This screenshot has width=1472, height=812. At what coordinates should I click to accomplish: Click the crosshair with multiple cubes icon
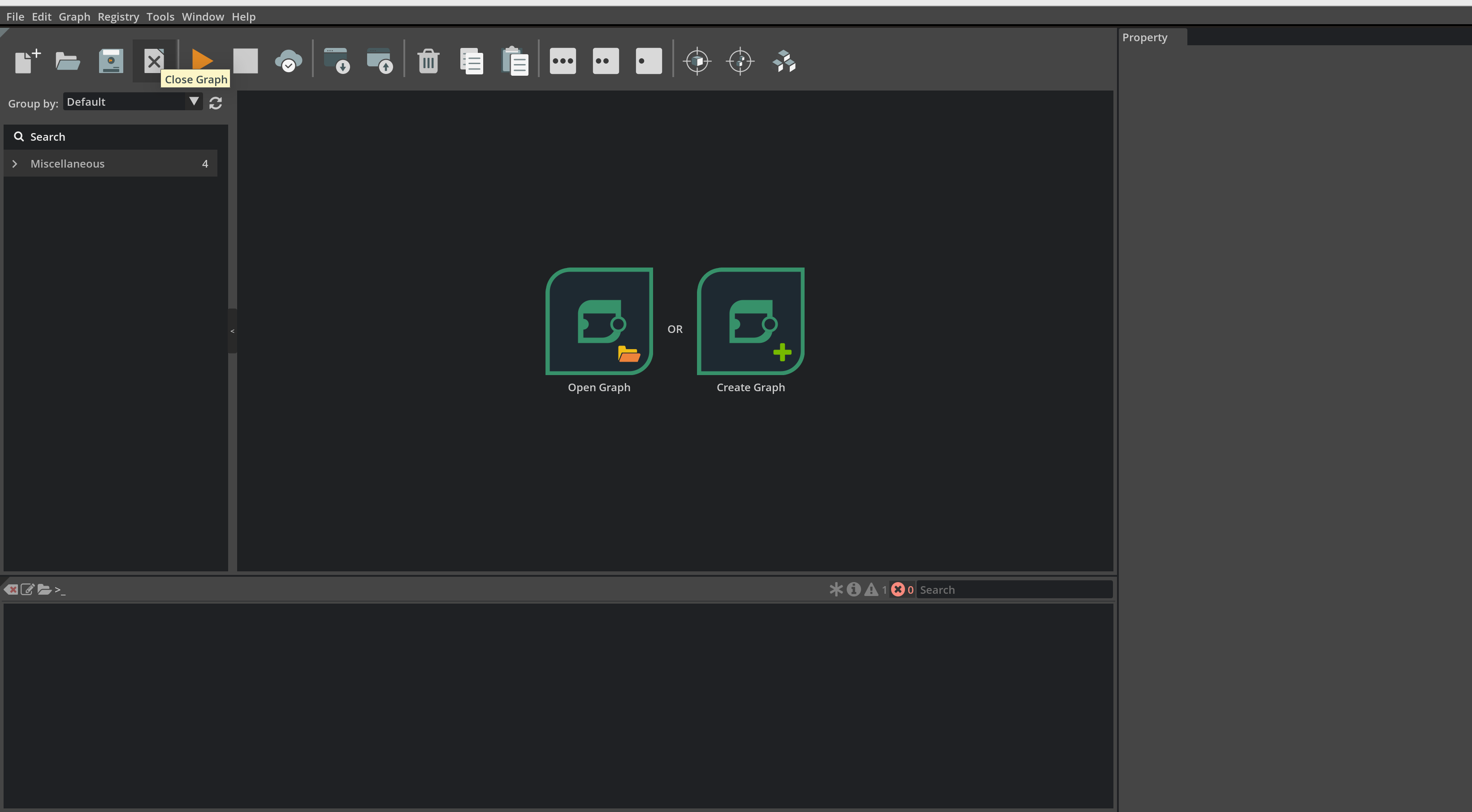740,60
